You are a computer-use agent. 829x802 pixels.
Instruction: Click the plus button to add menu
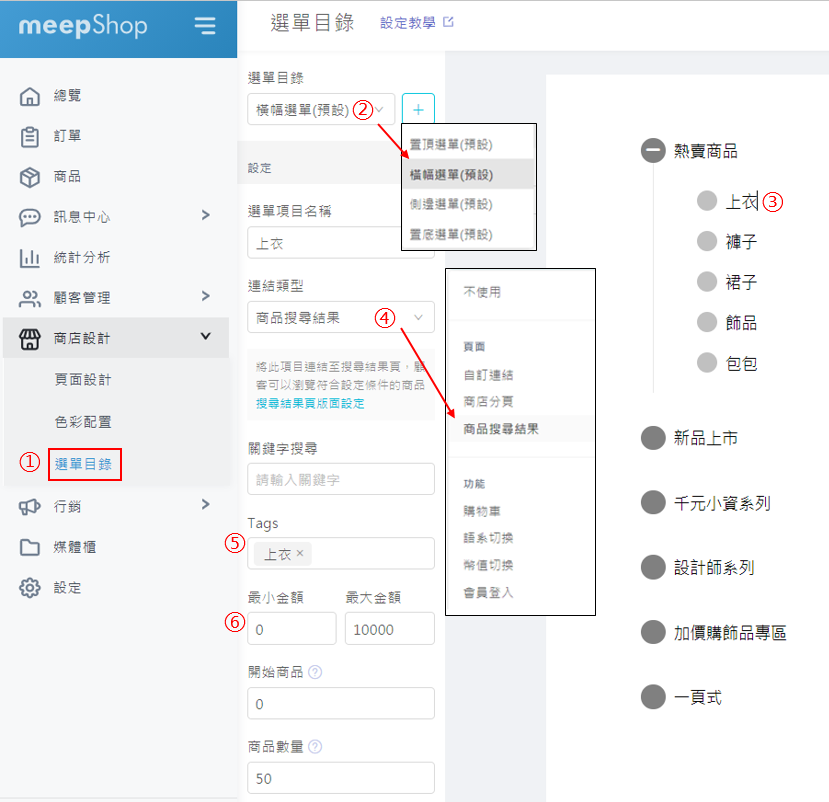418,109
